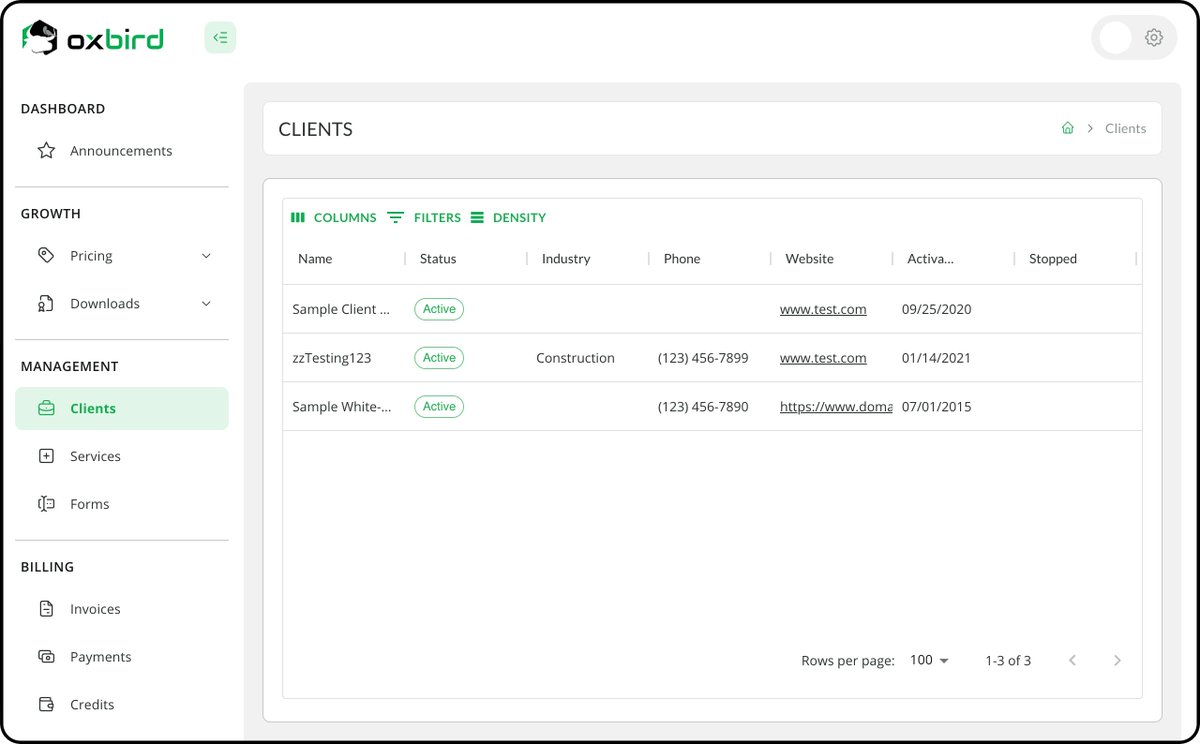The image size is (1200, 744).
Task: Click activation date 01/14/2021
Action: (937, 358)
